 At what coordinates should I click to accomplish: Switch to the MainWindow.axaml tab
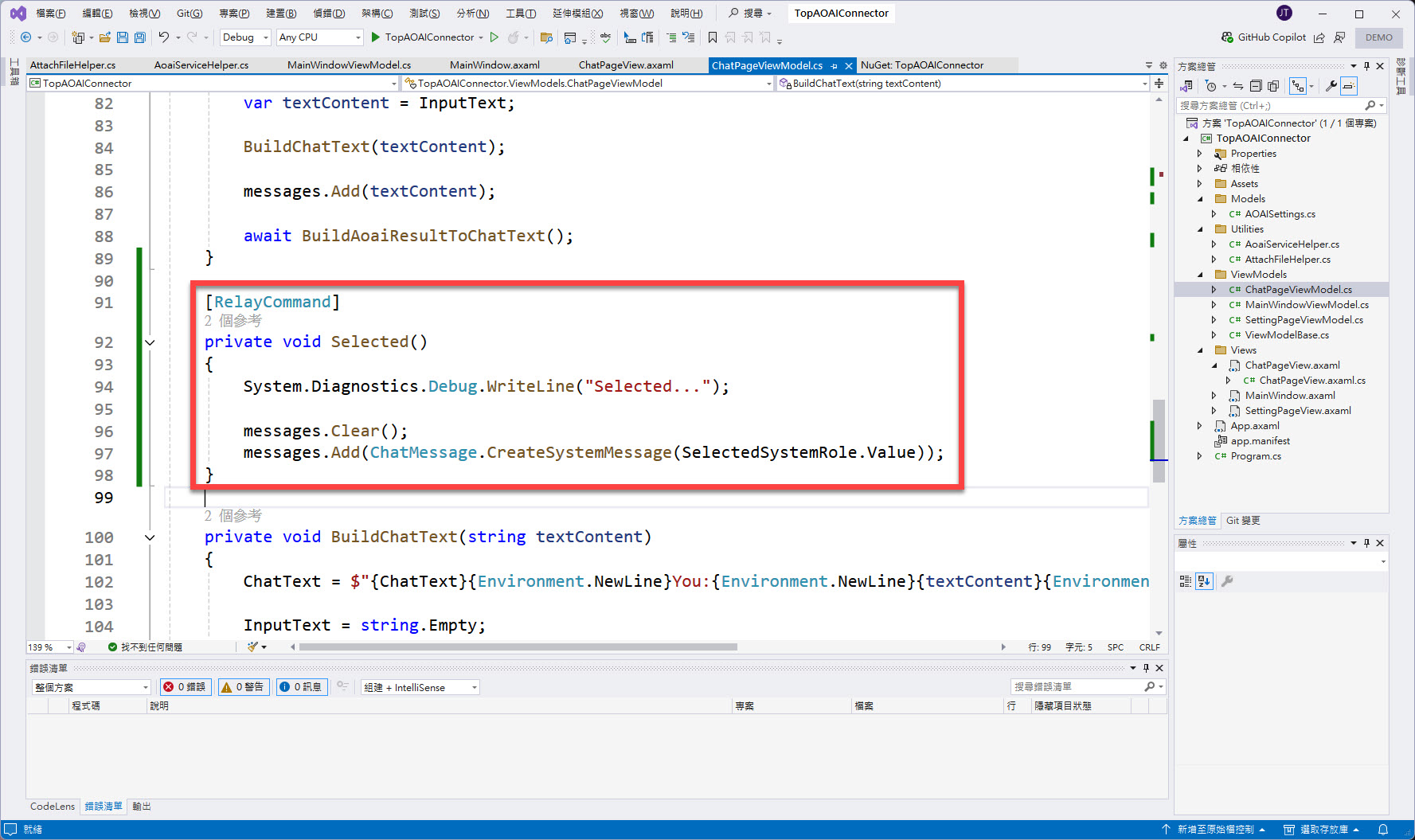coord(494,65)
